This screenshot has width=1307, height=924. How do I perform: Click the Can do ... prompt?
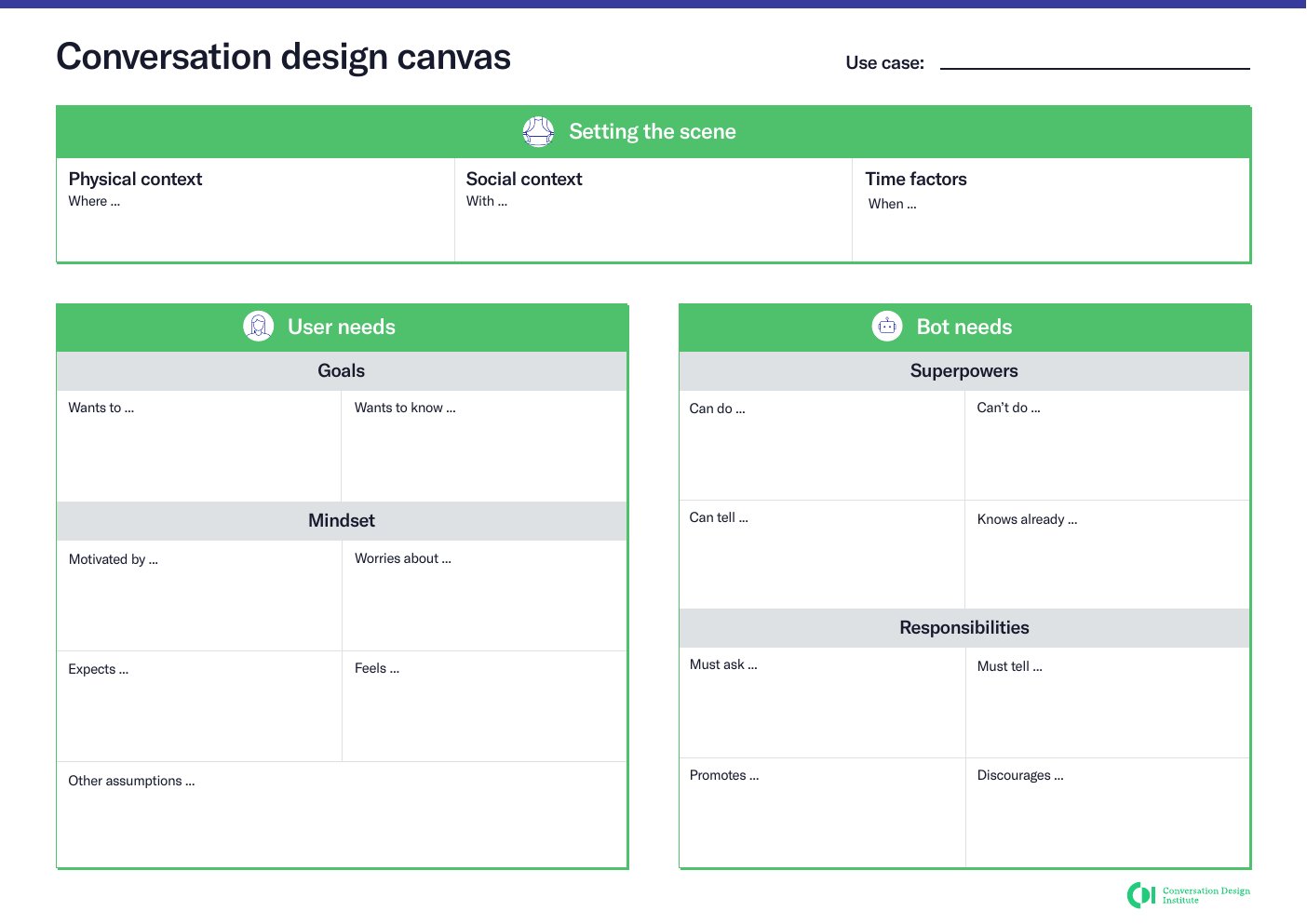pos(717,408)
